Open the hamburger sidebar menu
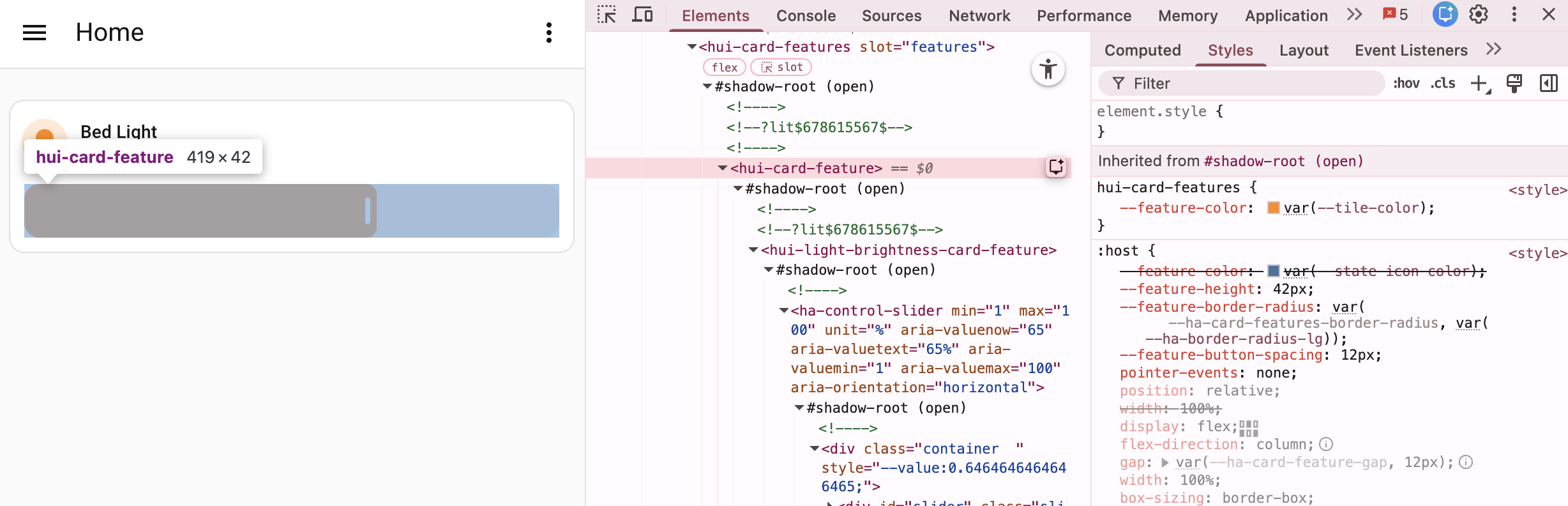Screen dimensions: 1568x506 point(34,33)
